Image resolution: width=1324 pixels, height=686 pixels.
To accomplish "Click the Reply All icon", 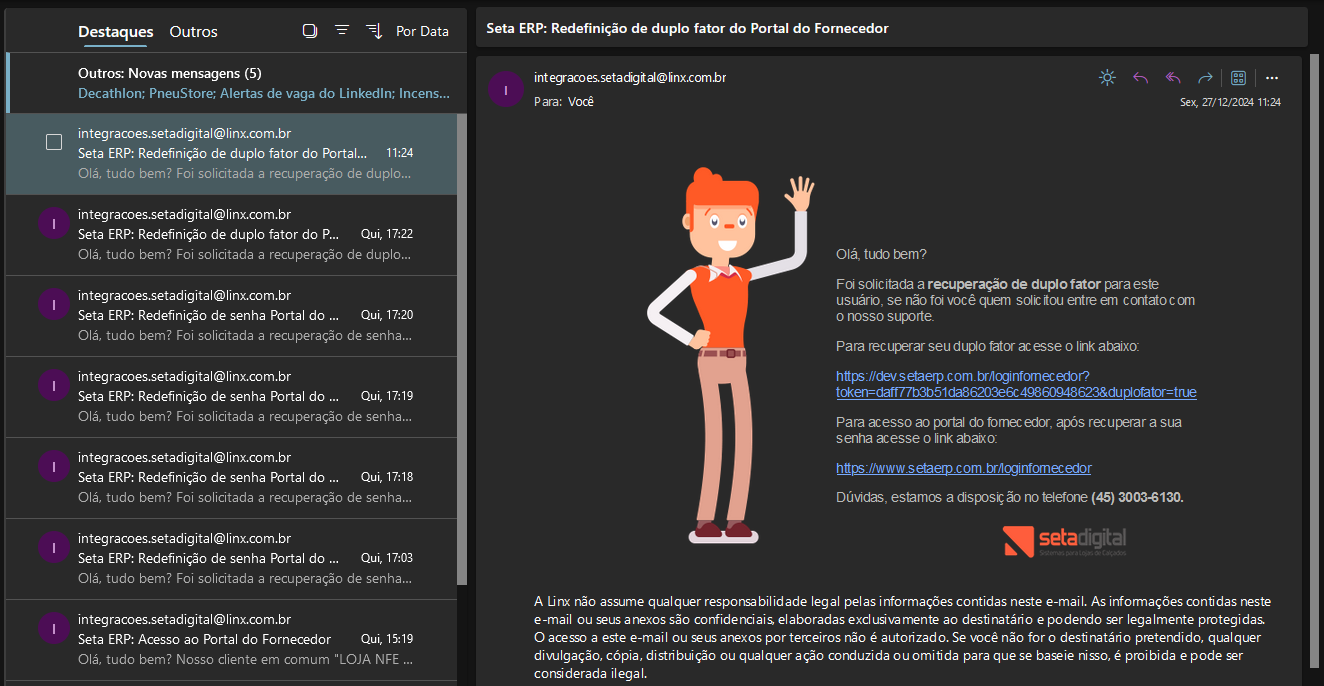I will (x=1173, y=78).
